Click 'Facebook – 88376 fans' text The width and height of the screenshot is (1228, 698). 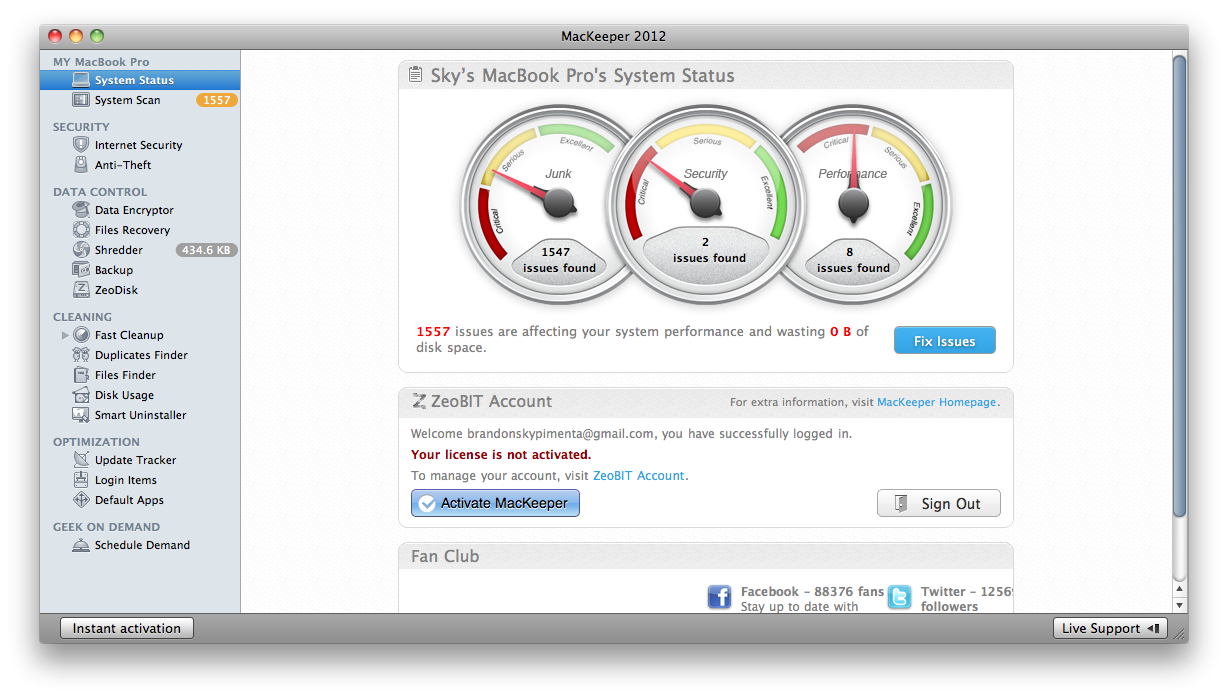coord(812,591)
